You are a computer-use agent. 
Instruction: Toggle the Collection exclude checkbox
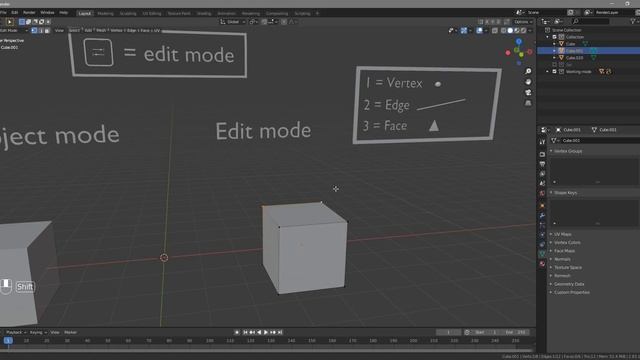[554, 37]
